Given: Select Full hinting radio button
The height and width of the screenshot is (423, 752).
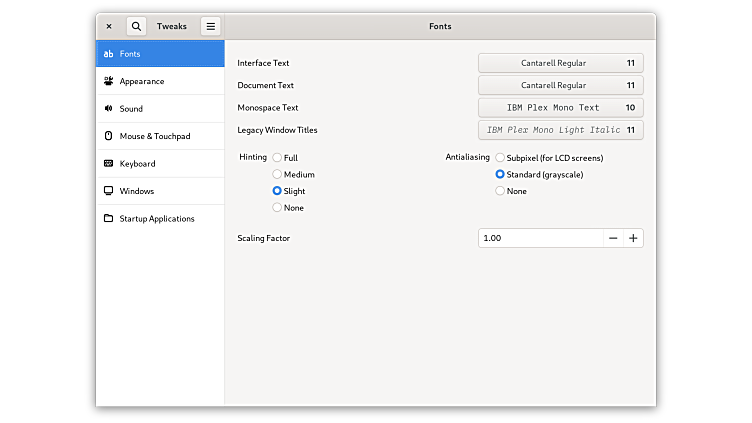Looking at the screenshot, I should coord(277,158).
